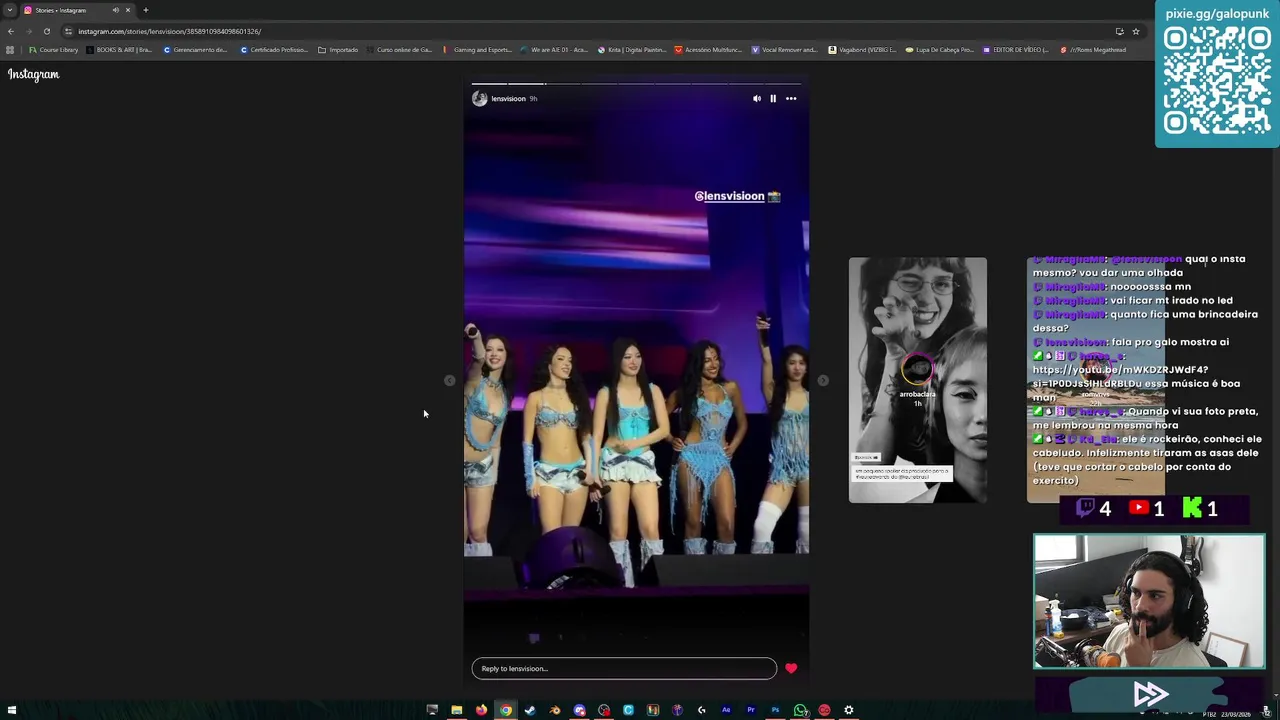Screen dimensions: 1280x720
Task: Like the story with the heart icon
Action: (x=791, y=668)
